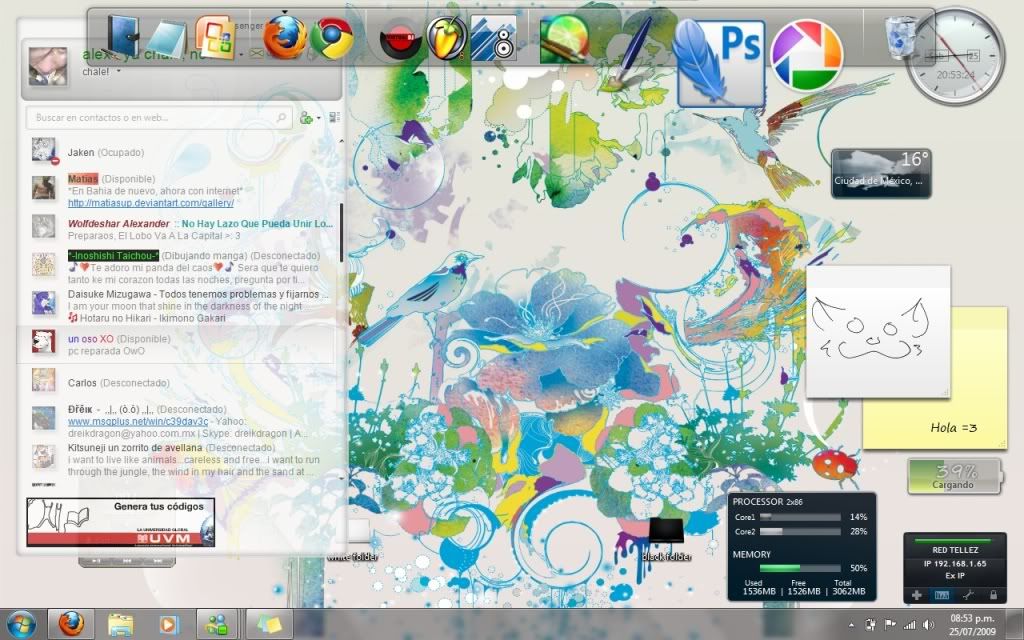Click the analog clock gadget
The height and width of the screenshot is (640, 1024).
pos(955,56)
